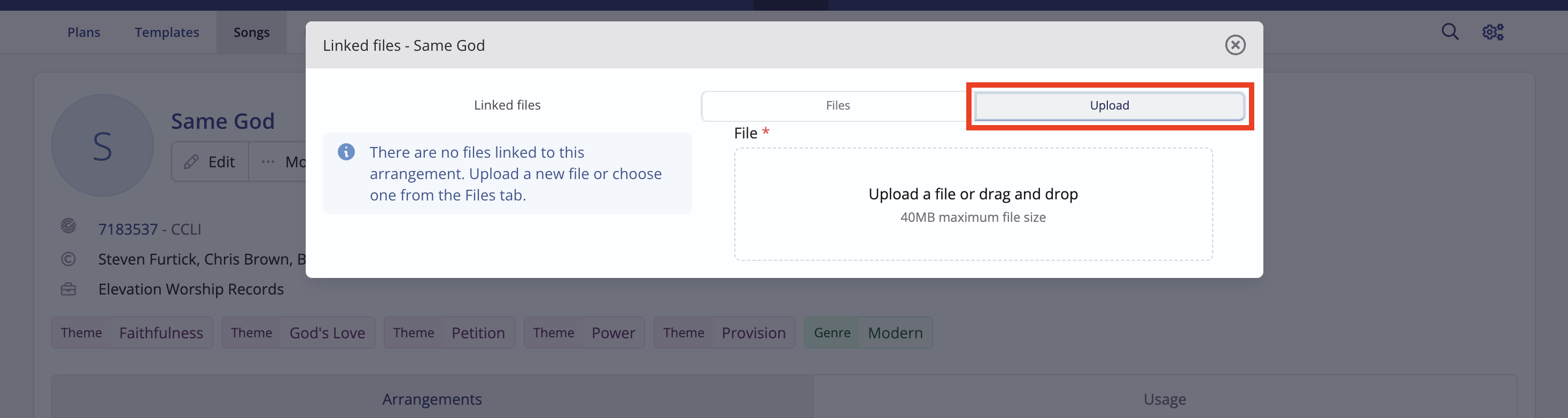
Task: Click the file upload drop zone
Action: pos(973,204)
